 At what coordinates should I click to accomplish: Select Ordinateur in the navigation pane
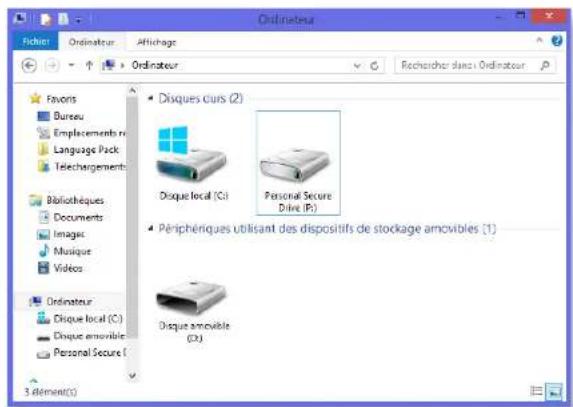pyautogui.click(x=69, y=301)
